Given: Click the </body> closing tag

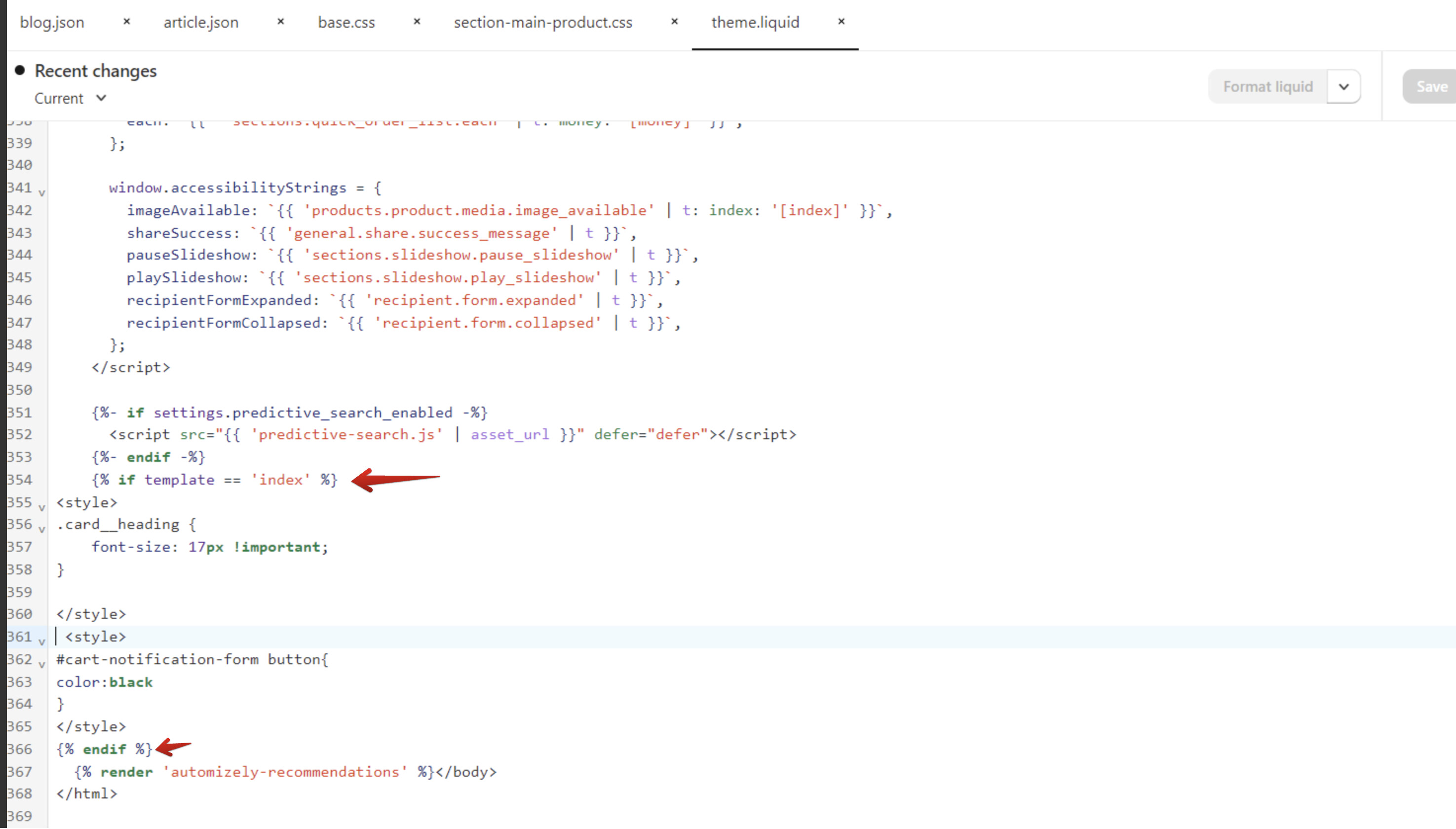Looking at the screenshot, I should (x=466, y=771).
